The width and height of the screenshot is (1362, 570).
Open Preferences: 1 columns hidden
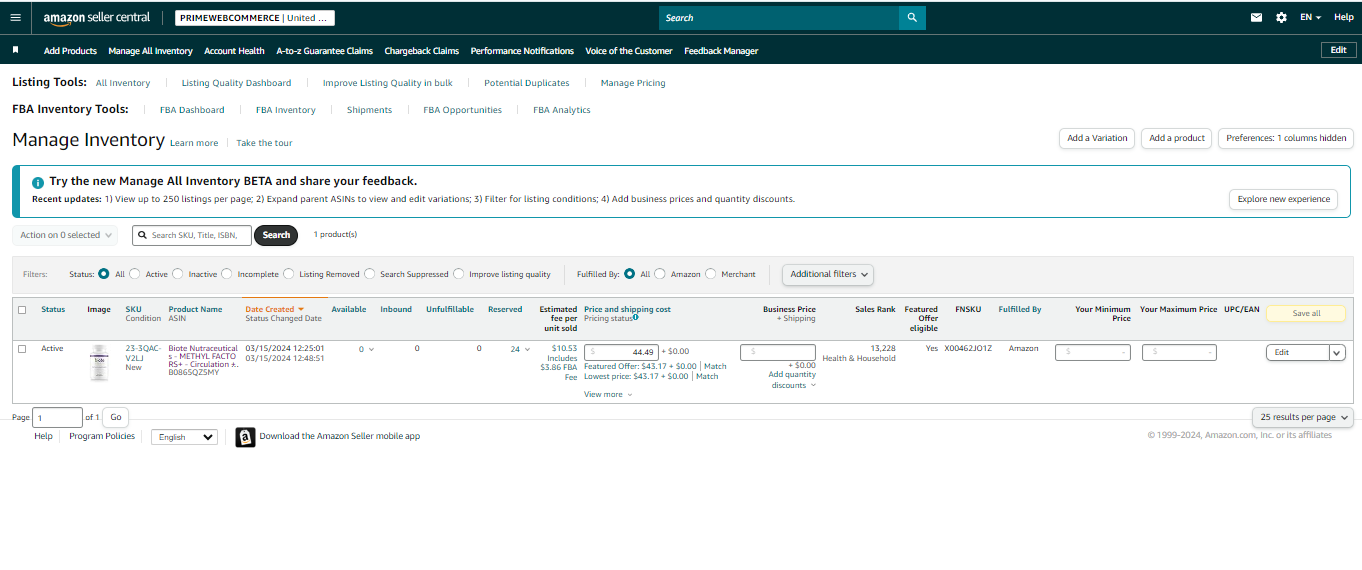1286,138
